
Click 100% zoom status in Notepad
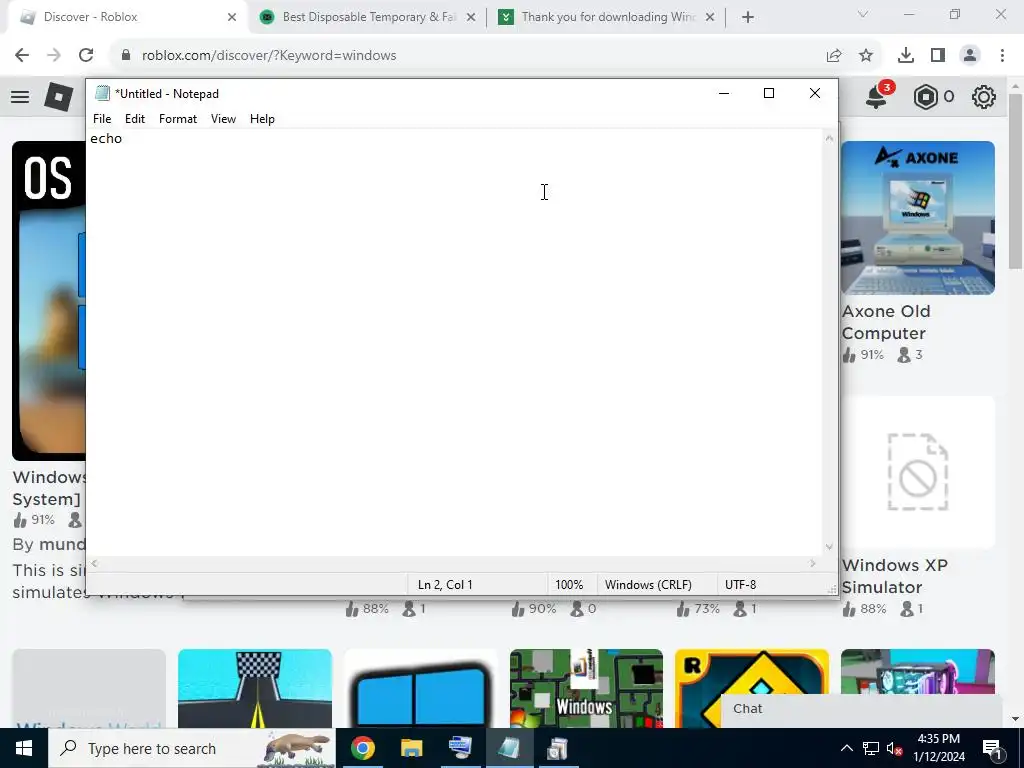point(569,584)
